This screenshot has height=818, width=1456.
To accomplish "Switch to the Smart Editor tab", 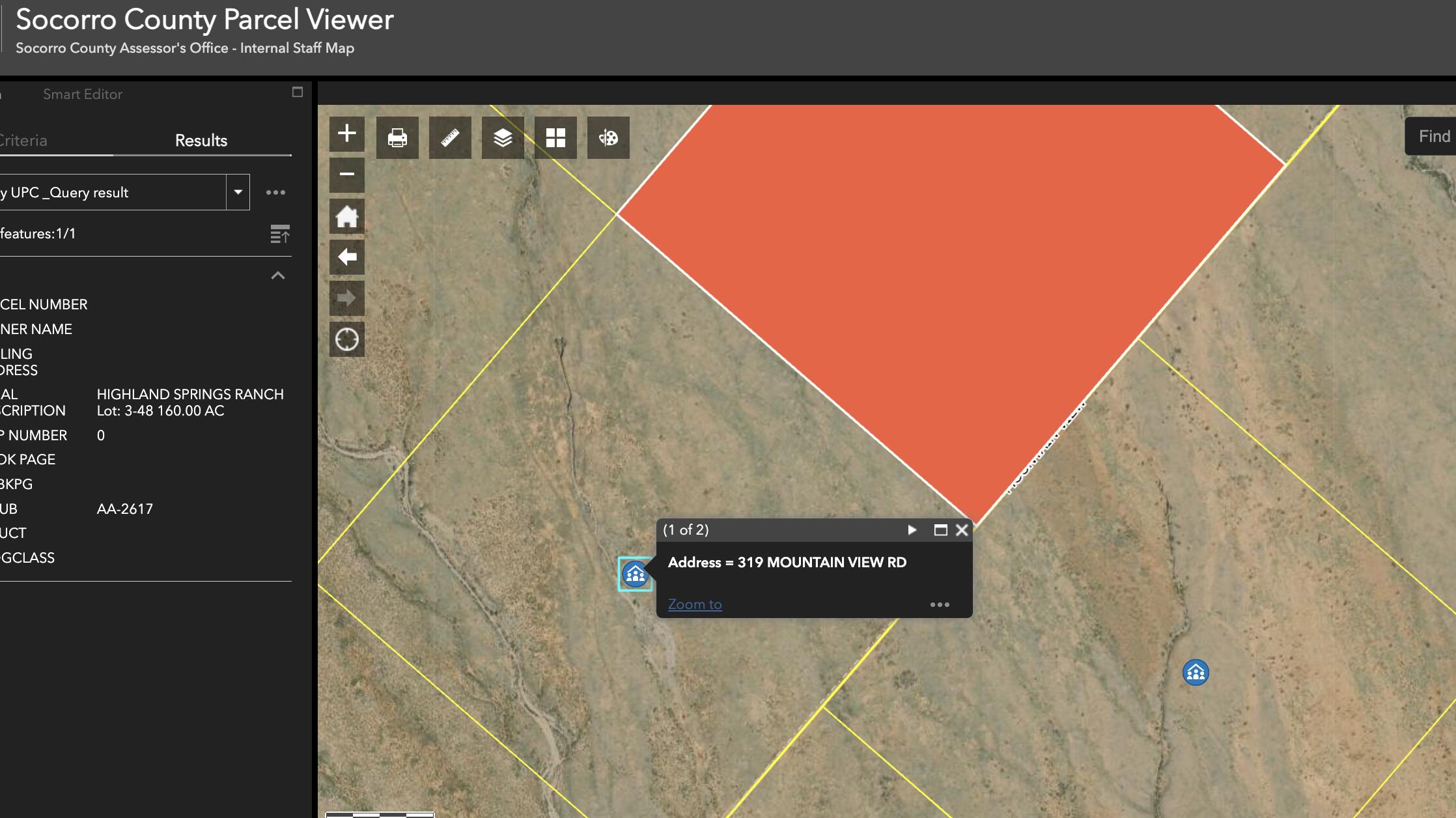I will click(x=83, y=94).
